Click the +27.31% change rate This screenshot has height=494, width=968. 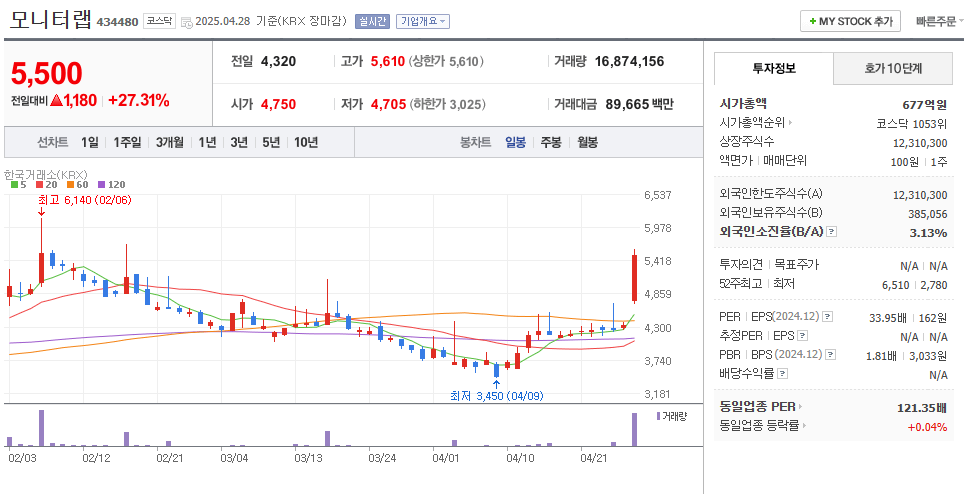pyautogui.click(x=139, y=101)
